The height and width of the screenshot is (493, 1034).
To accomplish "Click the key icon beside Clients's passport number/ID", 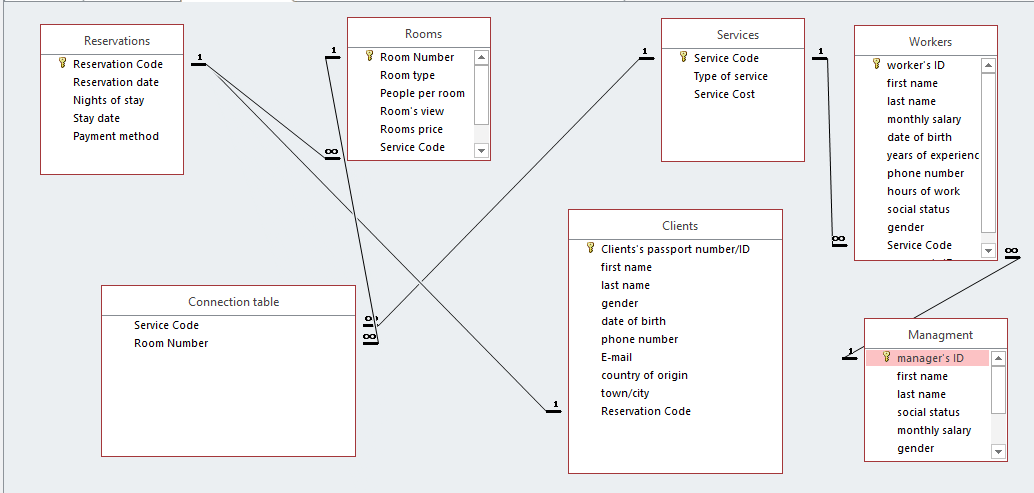I will point(590,249).
